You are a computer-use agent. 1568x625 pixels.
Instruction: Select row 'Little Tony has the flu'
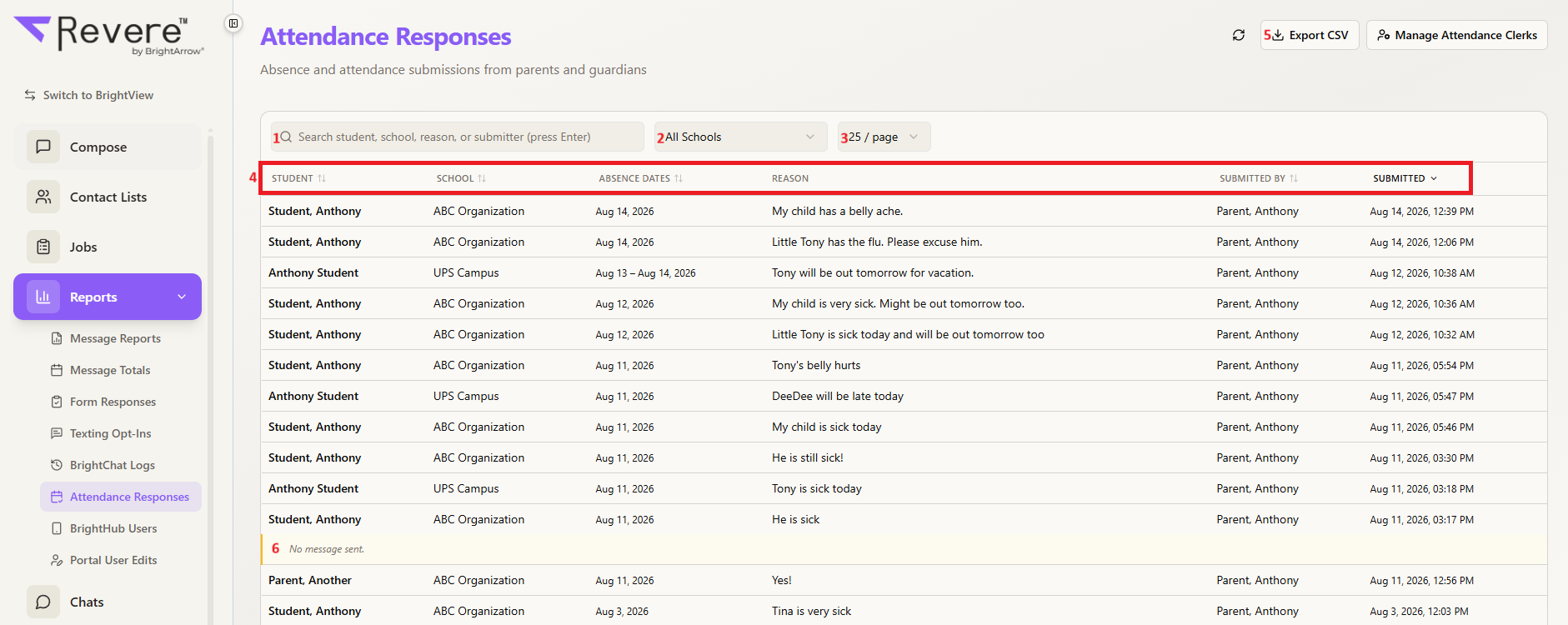pos(904,242)
